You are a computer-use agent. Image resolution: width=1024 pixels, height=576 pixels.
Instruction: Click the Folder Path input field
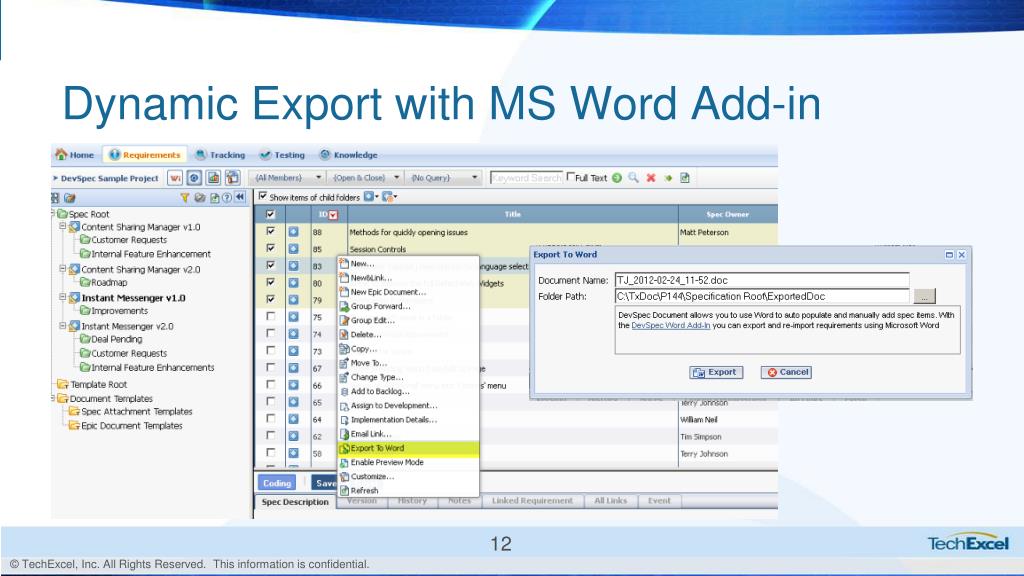tap(761, 296)
